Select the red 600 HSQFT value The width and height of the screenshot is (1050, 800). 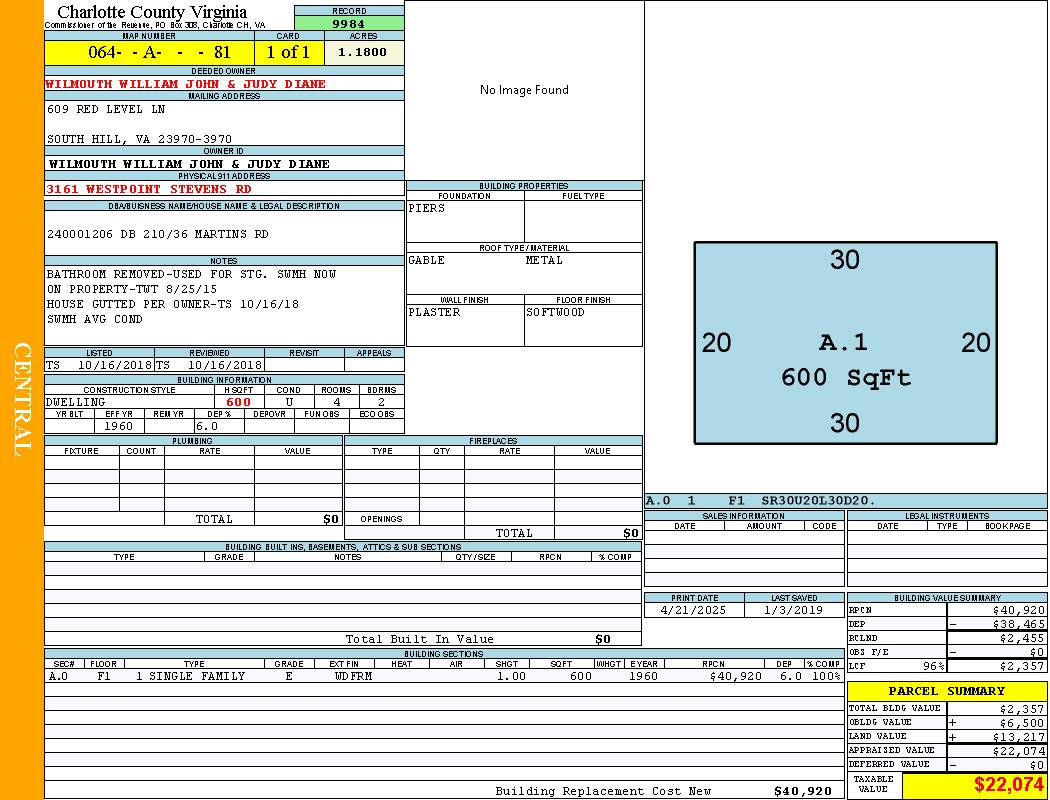[x=238, y=402]
